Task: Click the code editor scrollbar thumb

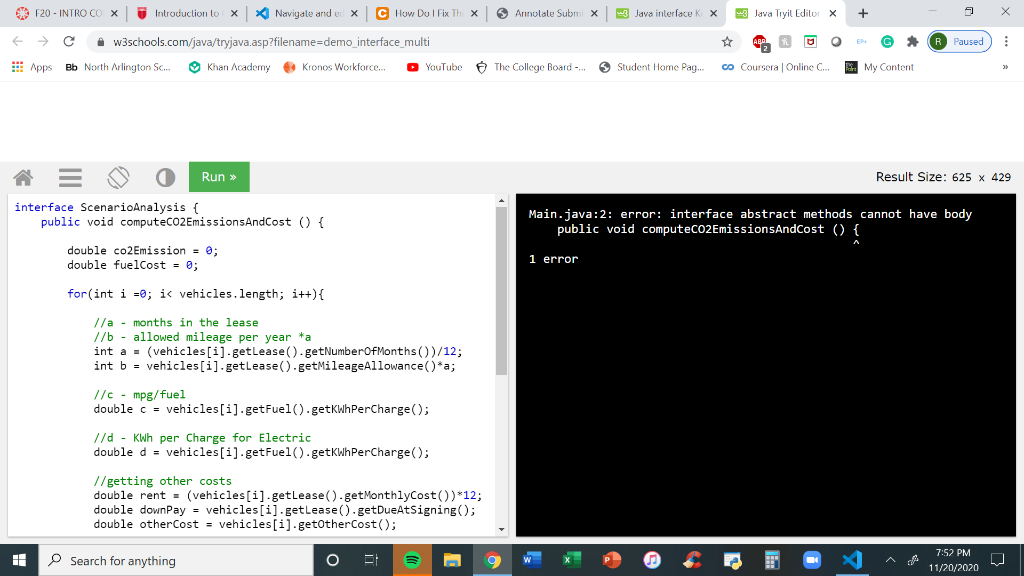Action: coord(501,291)
